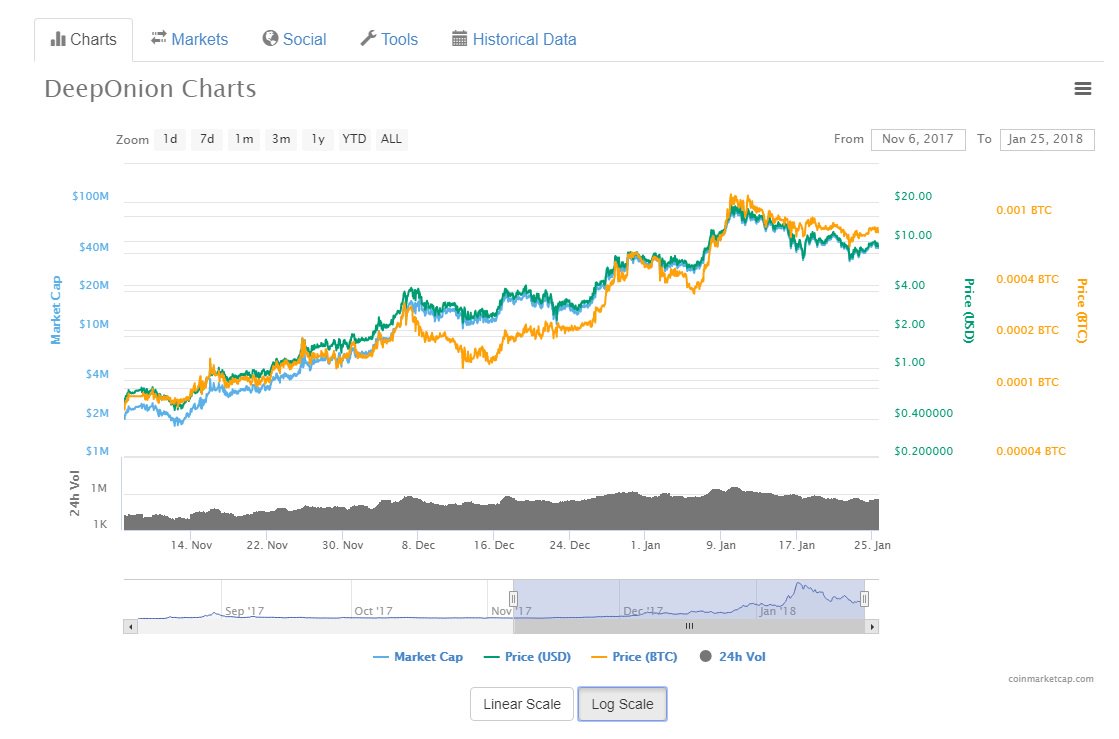This screenshot has height=739, width=1119.
Task: Click the Market Cap axis title
Action: click(56, 310)
